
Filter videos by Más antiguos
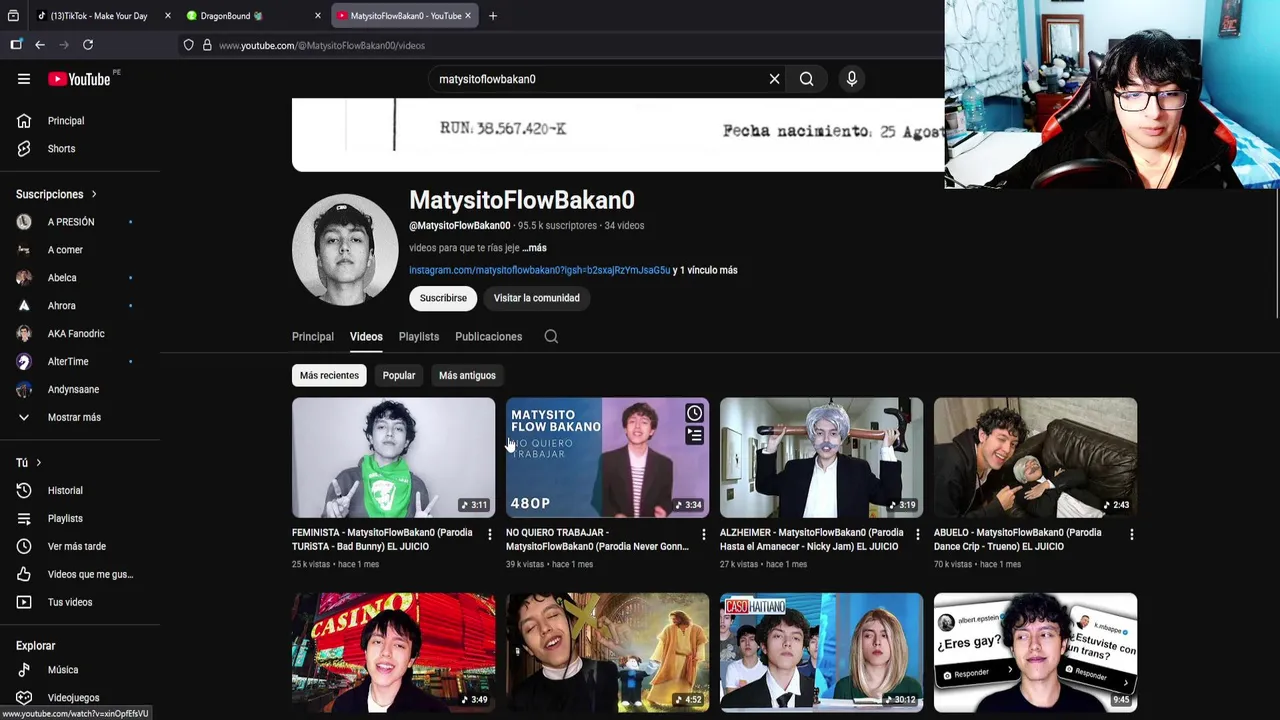(x=467, y=376)
